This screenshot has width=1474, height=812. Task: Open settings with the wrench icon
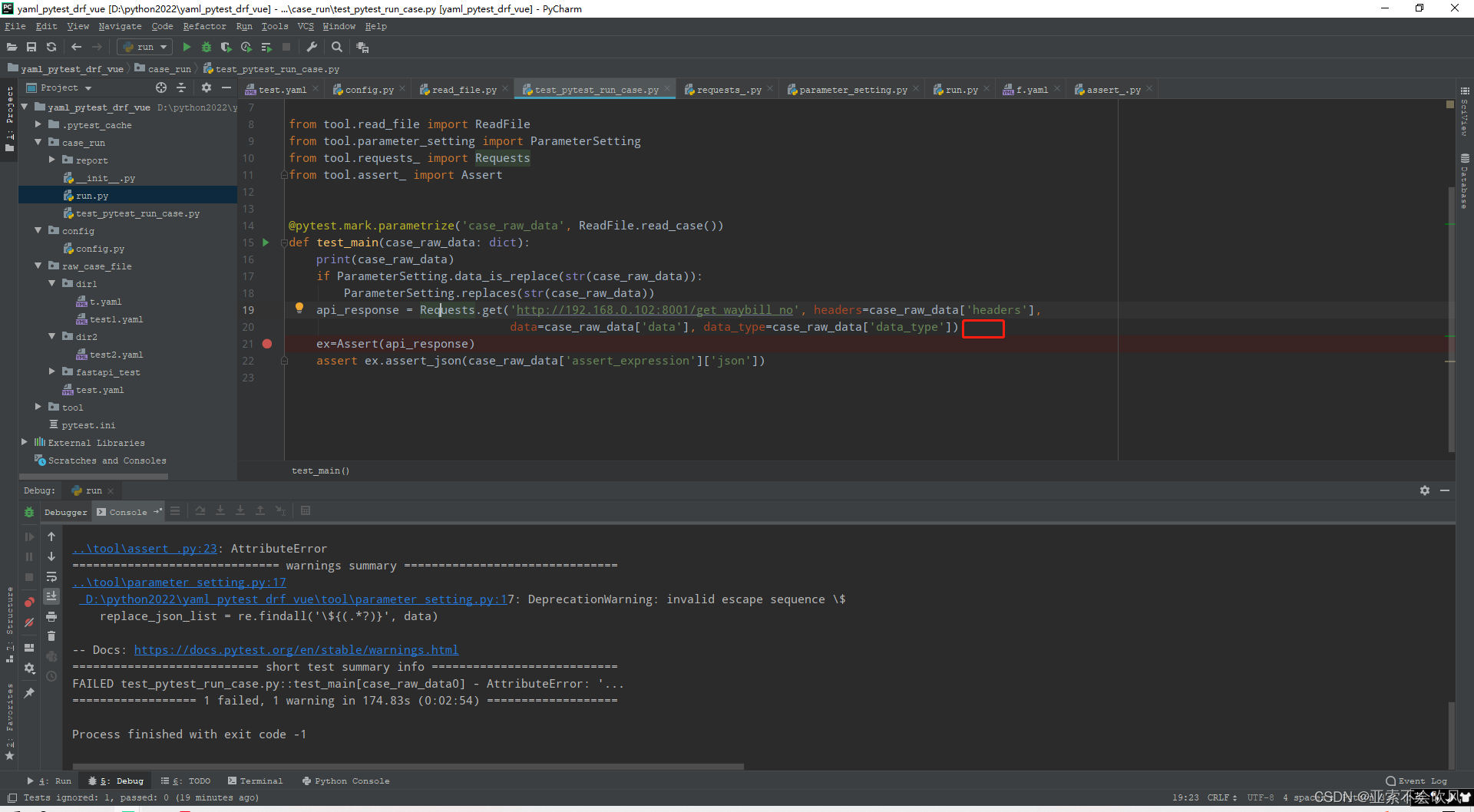(x=312, y=47)
